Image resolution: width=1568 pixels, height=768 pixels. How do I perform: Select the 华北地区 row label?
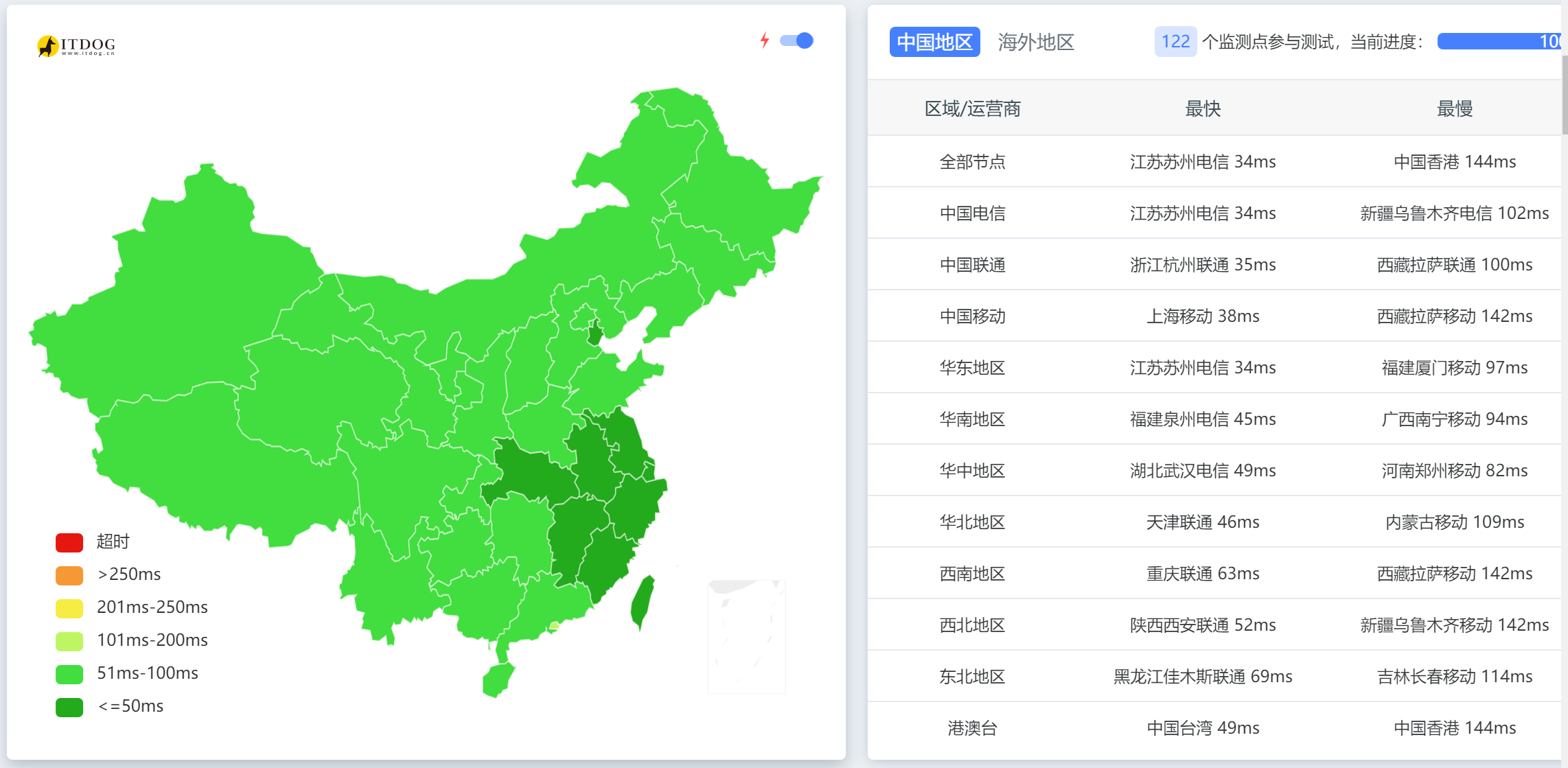[x=972, y=522]
